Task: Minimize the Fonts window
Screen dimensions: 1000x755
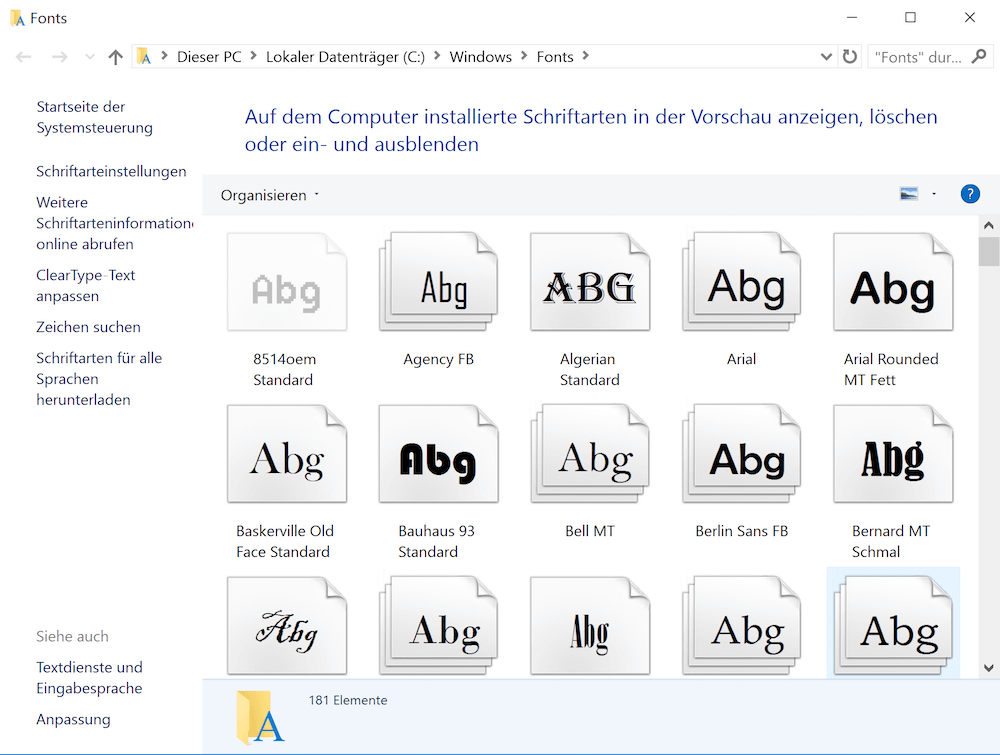Action: point(851,17)
